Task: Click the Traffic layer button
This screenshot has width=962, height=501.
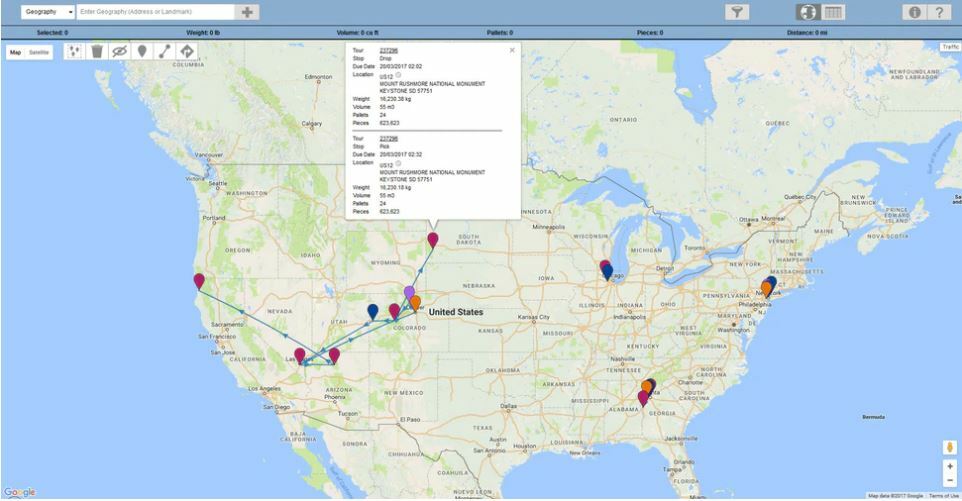Action: 949,47
